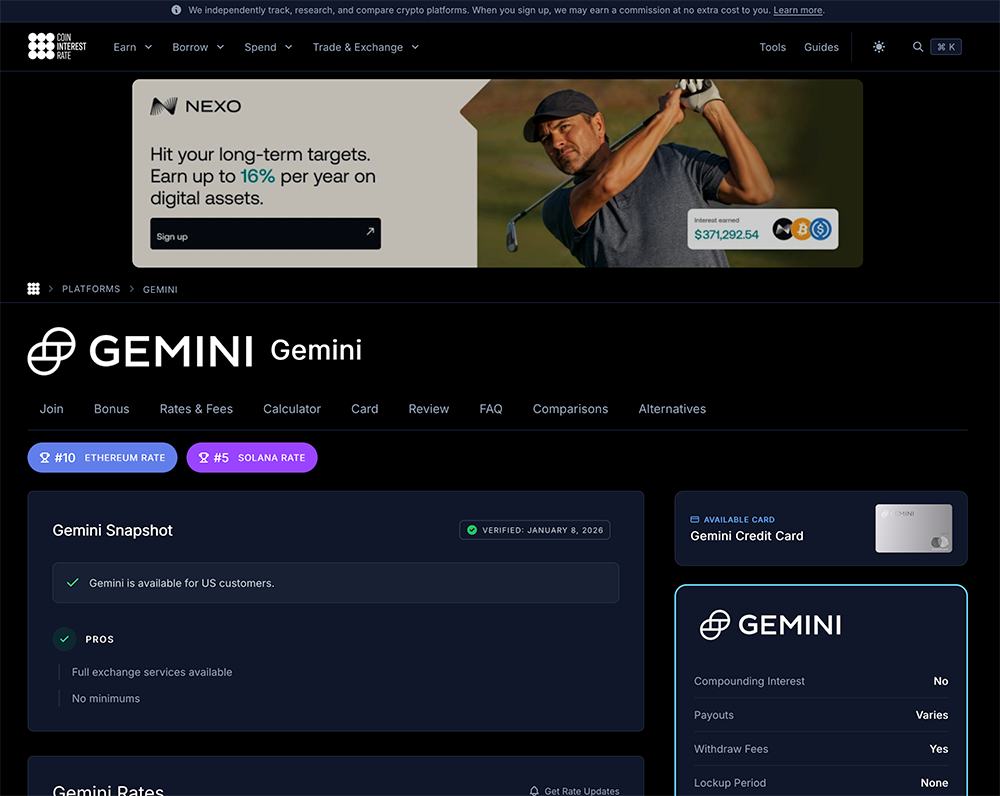Image resolution: width=1000 pixels, height=796 pixels.
Task: Open the Tools menu item
Action: point(772,47)
